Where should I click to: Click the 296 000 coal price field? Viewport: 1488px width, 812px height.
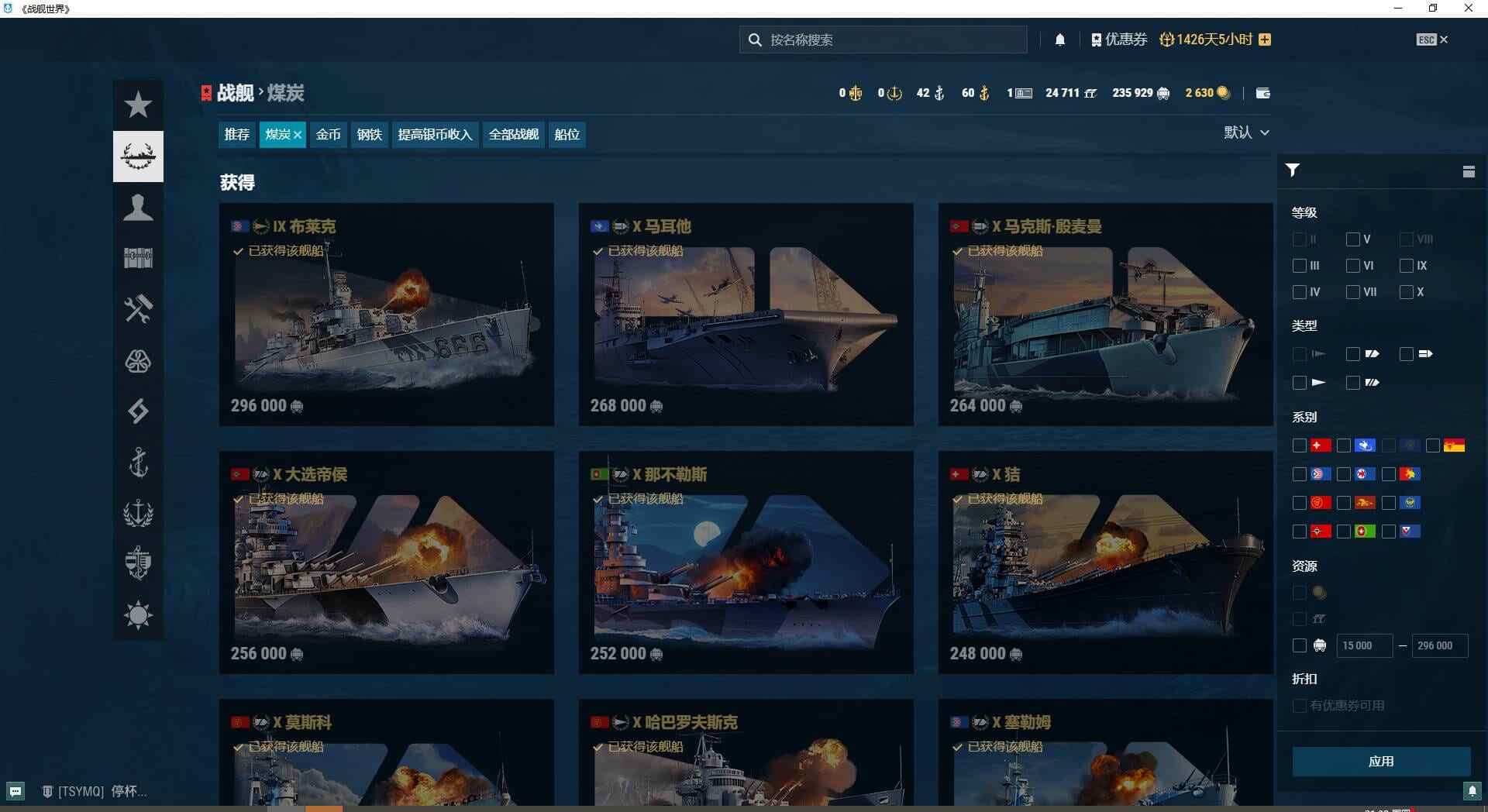click(x=1439, y=645)
